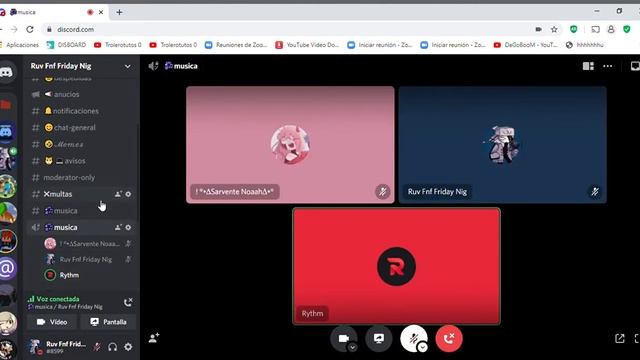Open the avisos channel
640x360 pixels.
tap(81, 161)
